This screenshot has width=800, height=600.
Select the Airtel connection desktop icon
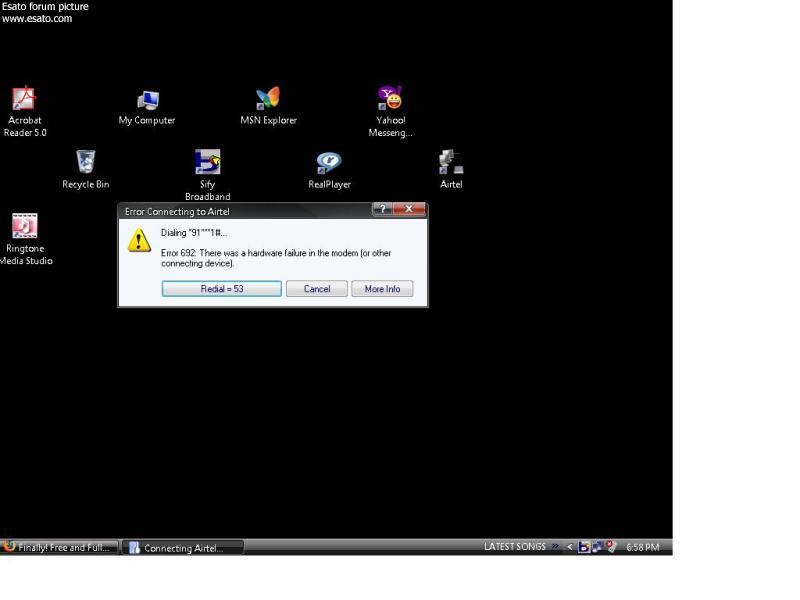click(x=451, y=169)
